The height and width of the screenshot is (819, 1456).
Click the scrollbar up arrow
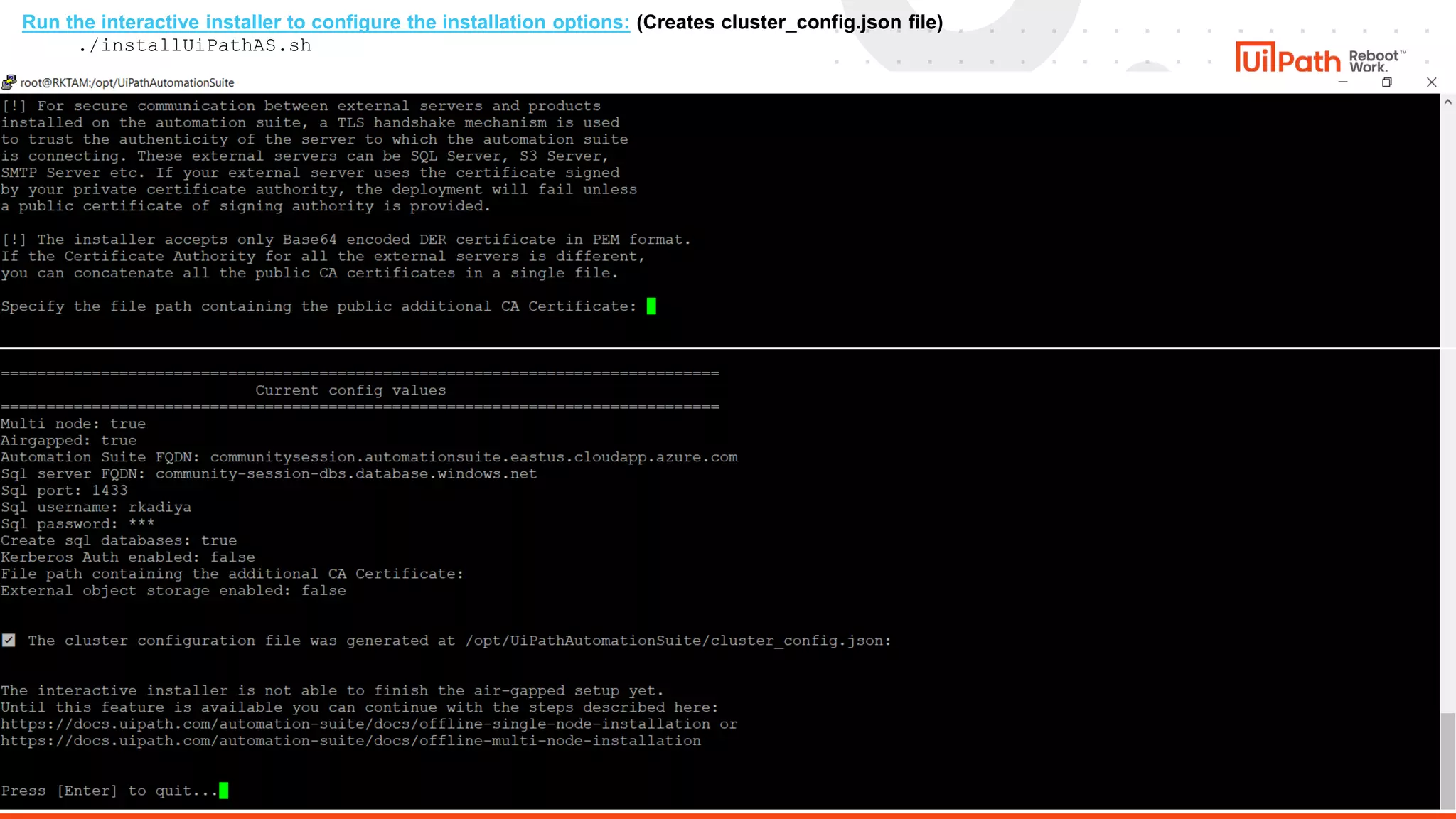pyautogui.click(x=1447, y=102)
